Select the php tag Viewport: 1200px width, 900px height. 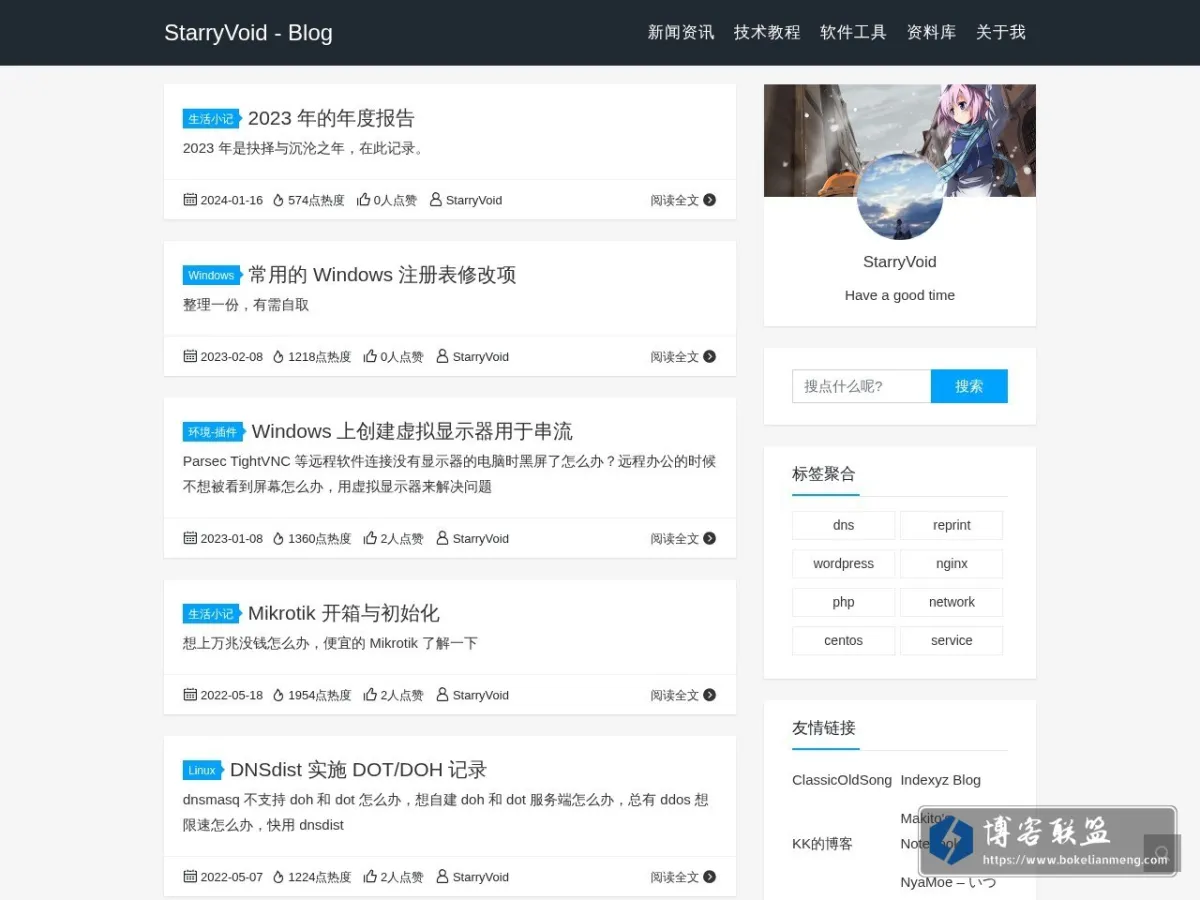pos(844,602)
